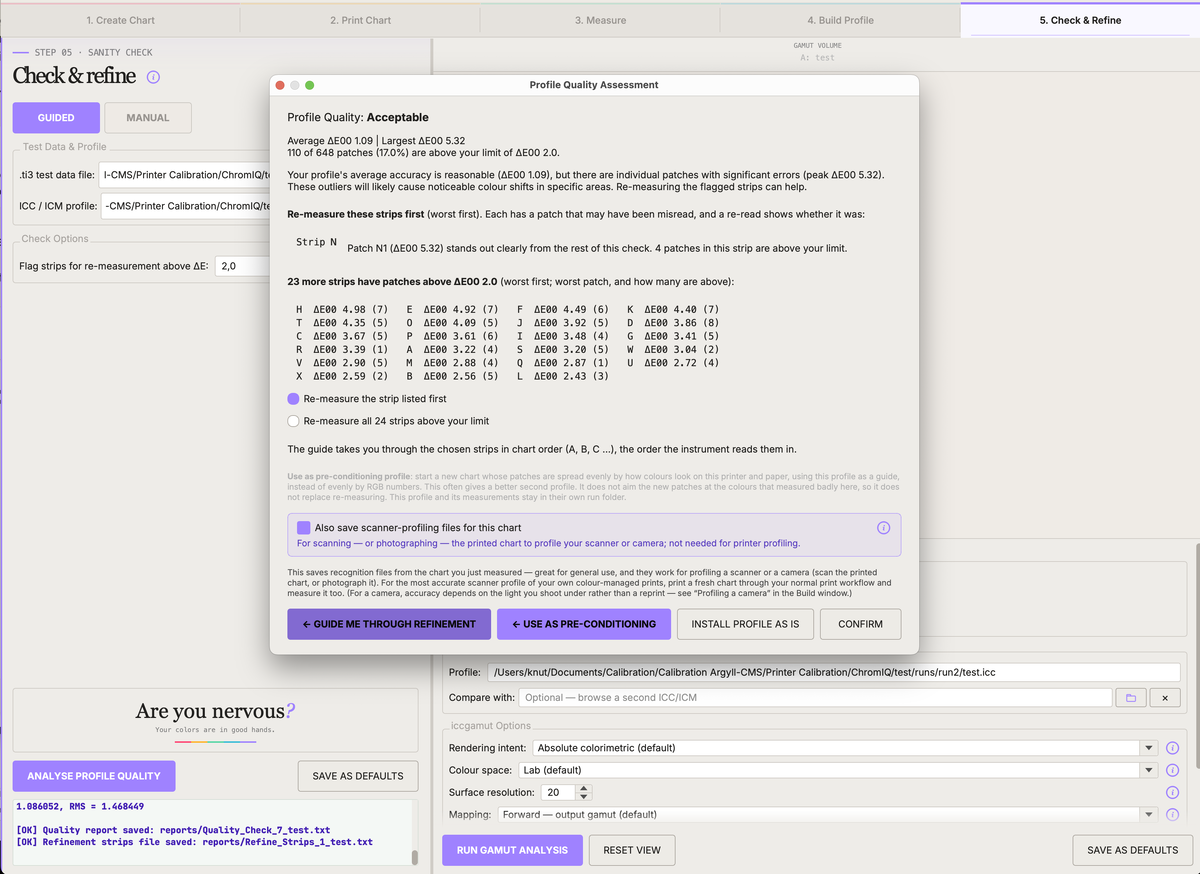Open the 4. Build Profile tab
Viewport: 1200px width, 874px height.
840,20
